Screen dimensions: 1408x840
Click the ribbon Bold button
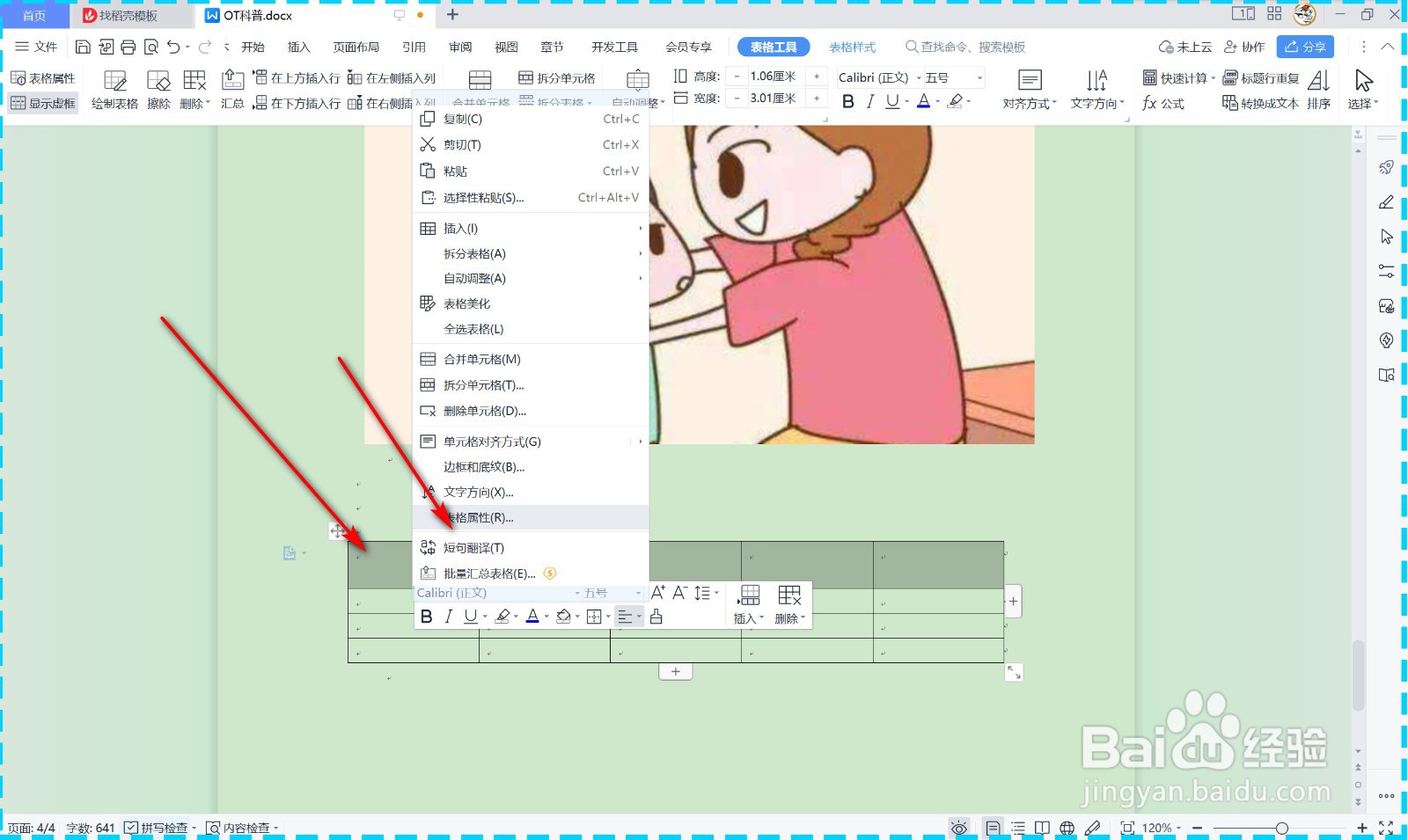[x=848, y=102]
